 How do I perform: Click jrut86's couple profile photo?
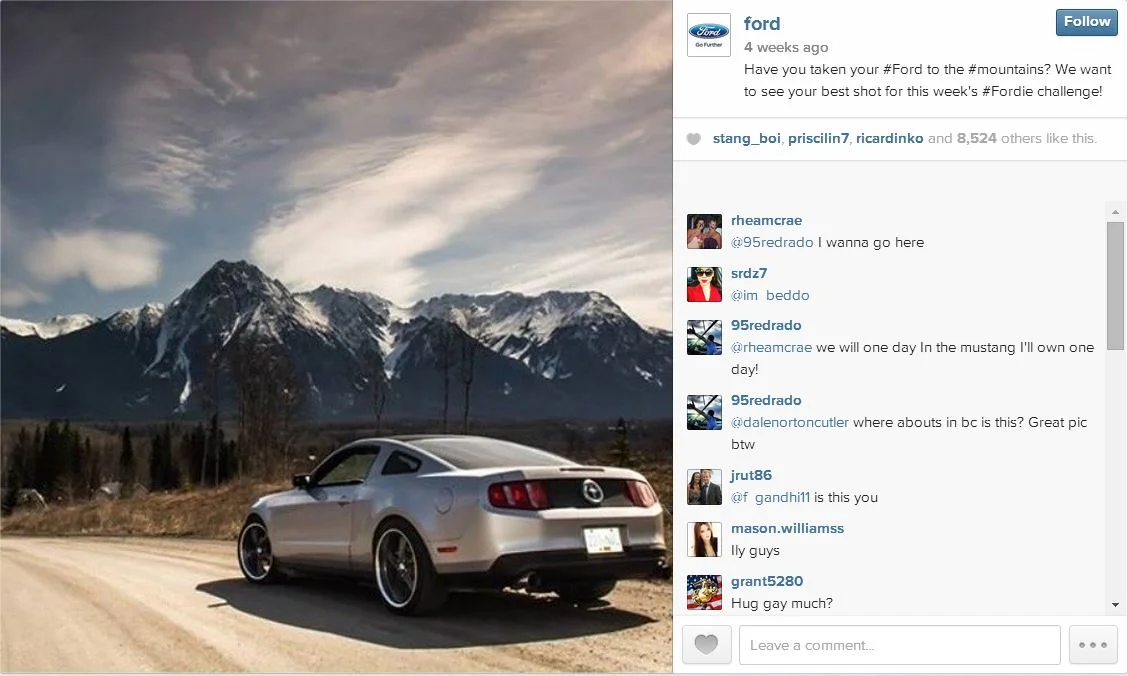tap(704, 487)
